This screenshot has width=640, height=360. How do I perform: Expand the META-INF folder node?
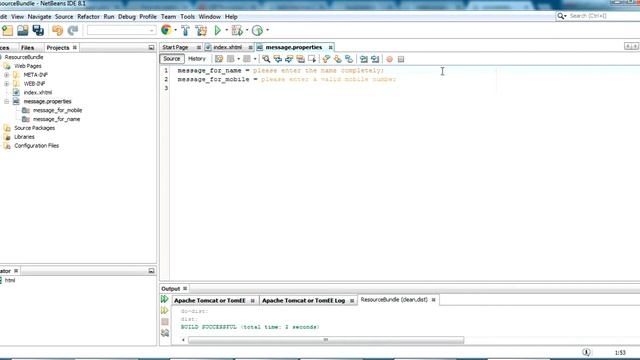click(x=7, y=75)
